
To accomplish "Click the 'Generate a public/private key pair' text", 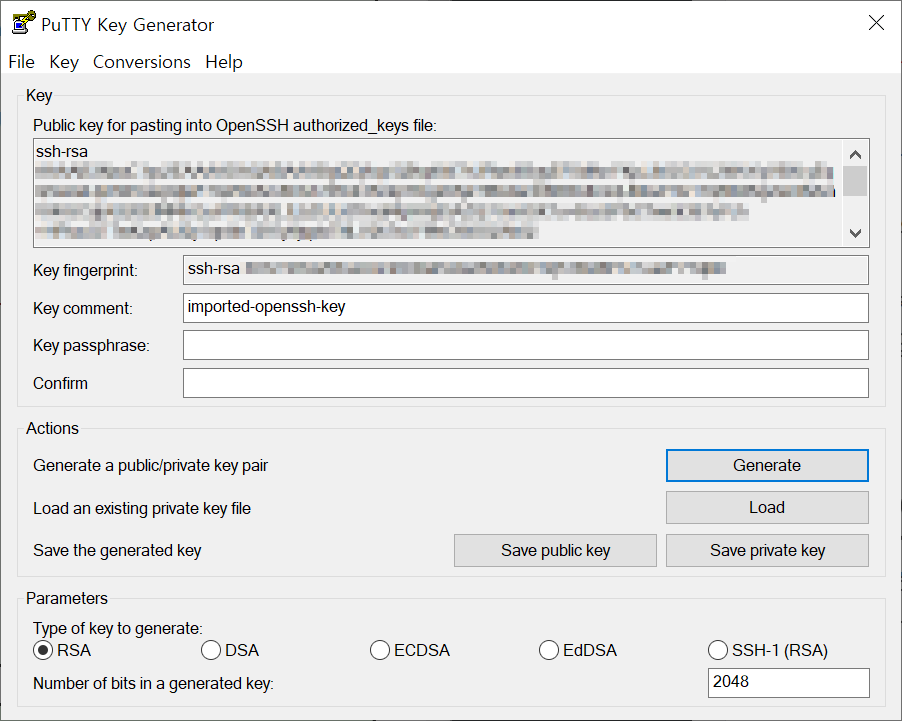I will click(151, 466).
